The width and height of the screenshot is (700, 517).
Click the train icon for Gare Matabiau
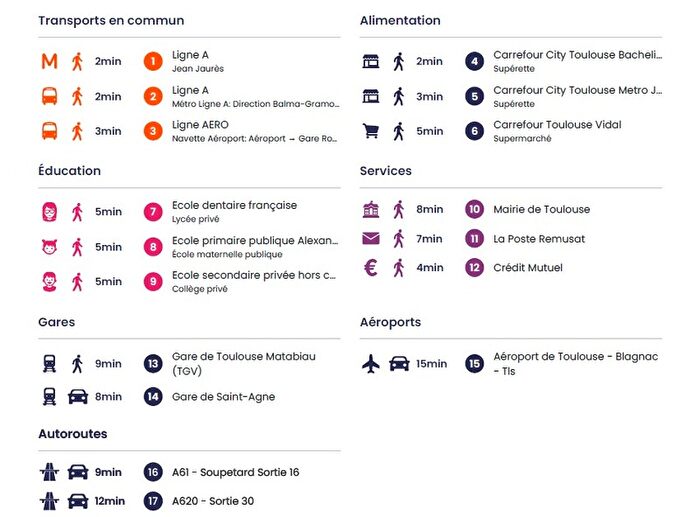pos(49,364)
